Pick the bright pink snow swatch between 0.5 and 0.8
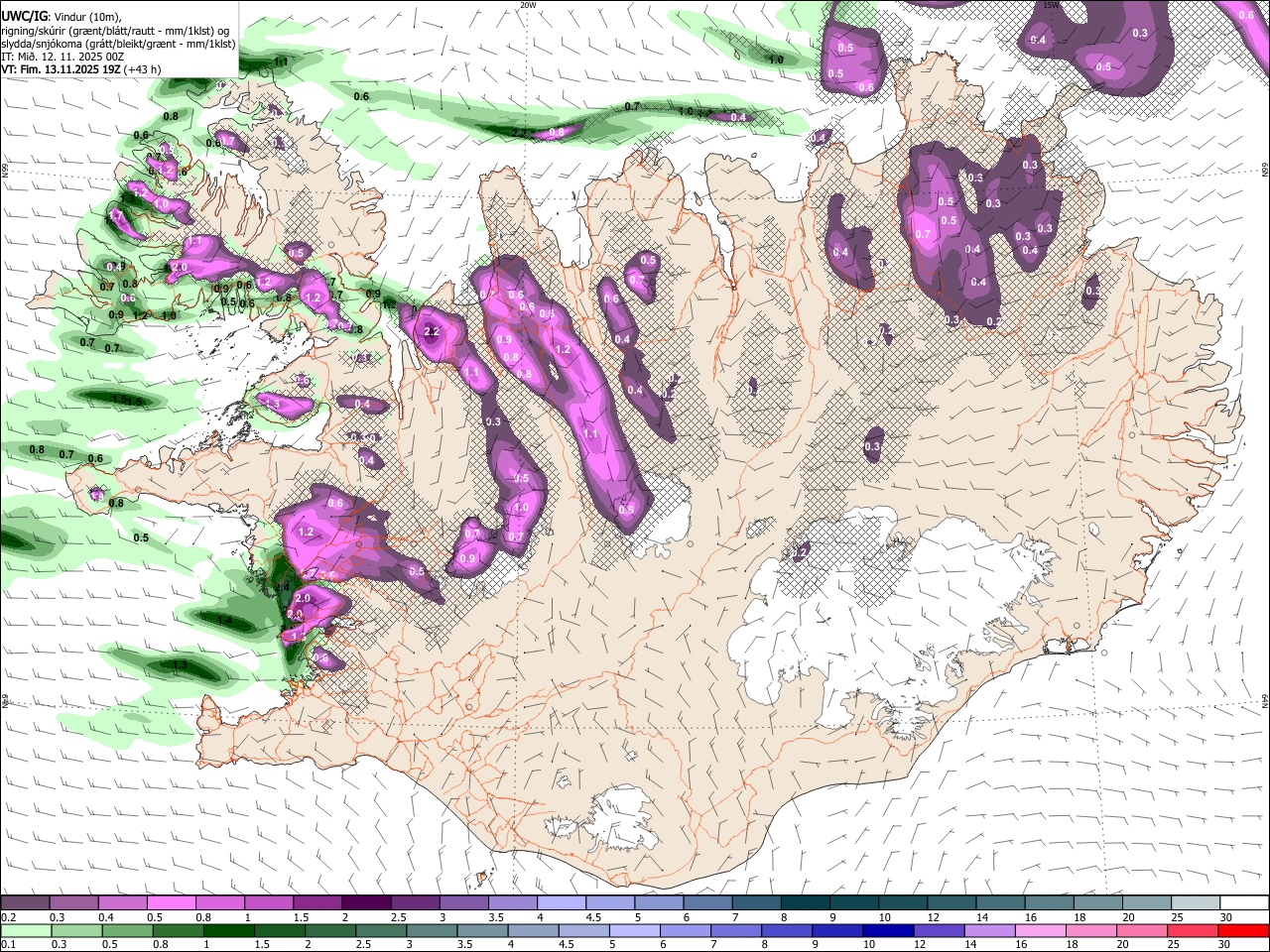1270x952 pixels. pos(171,903)
